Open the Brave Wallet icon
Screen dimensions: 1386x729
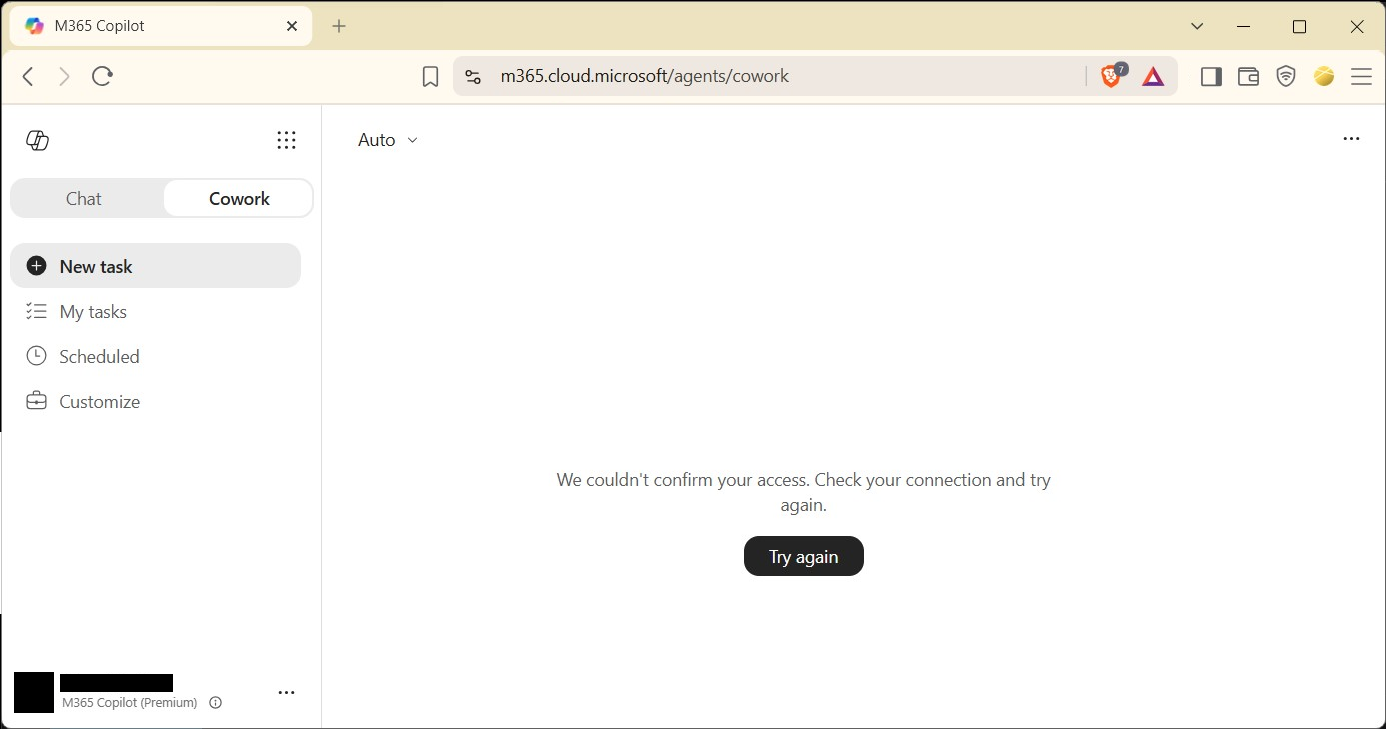click(x=1248, y=76)
